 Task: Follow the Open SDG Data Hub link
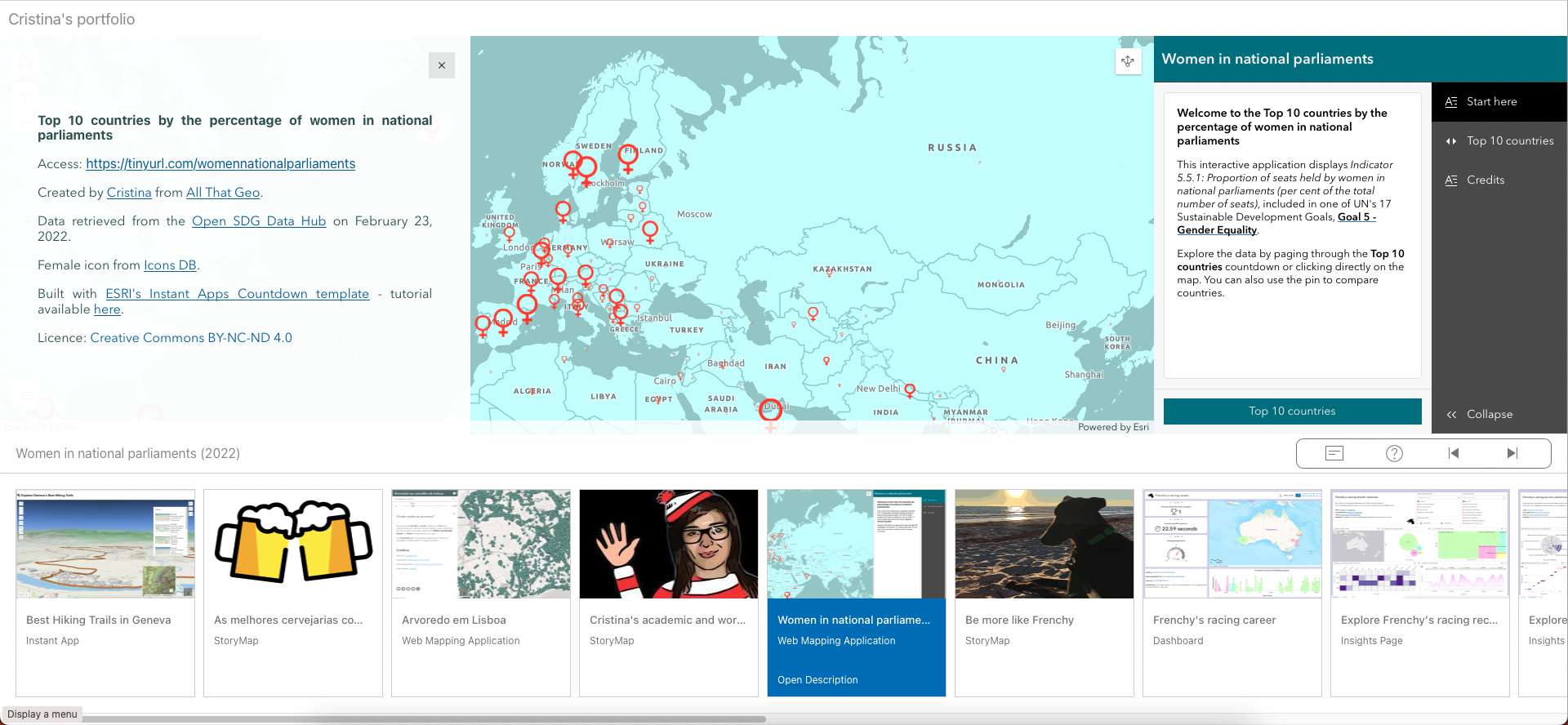tap(259, 221)
